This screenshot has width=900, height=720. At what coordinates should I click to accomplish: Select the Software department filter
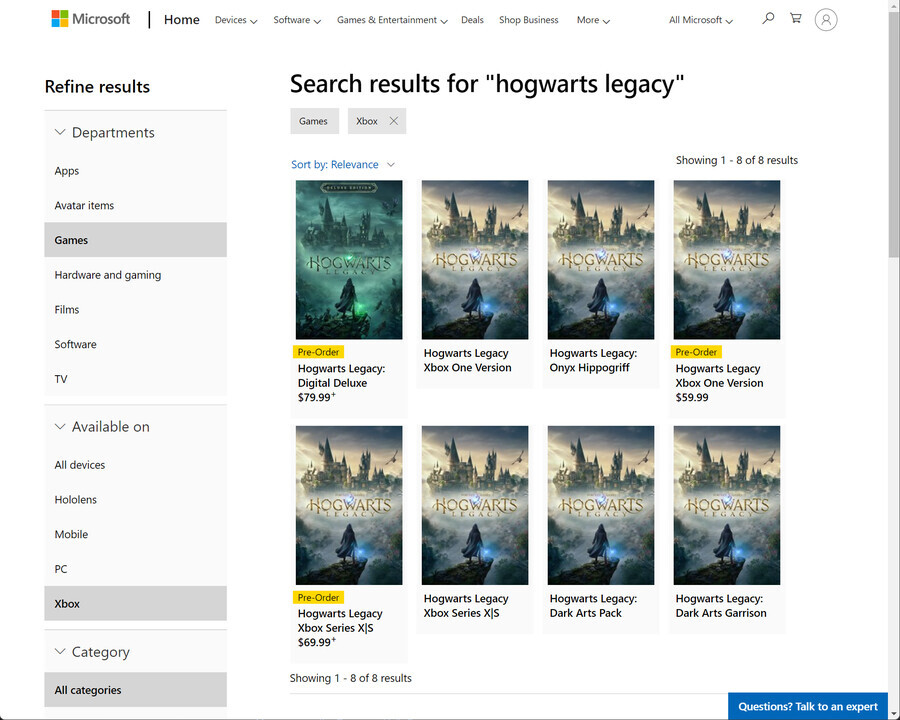tap(135, 344)
